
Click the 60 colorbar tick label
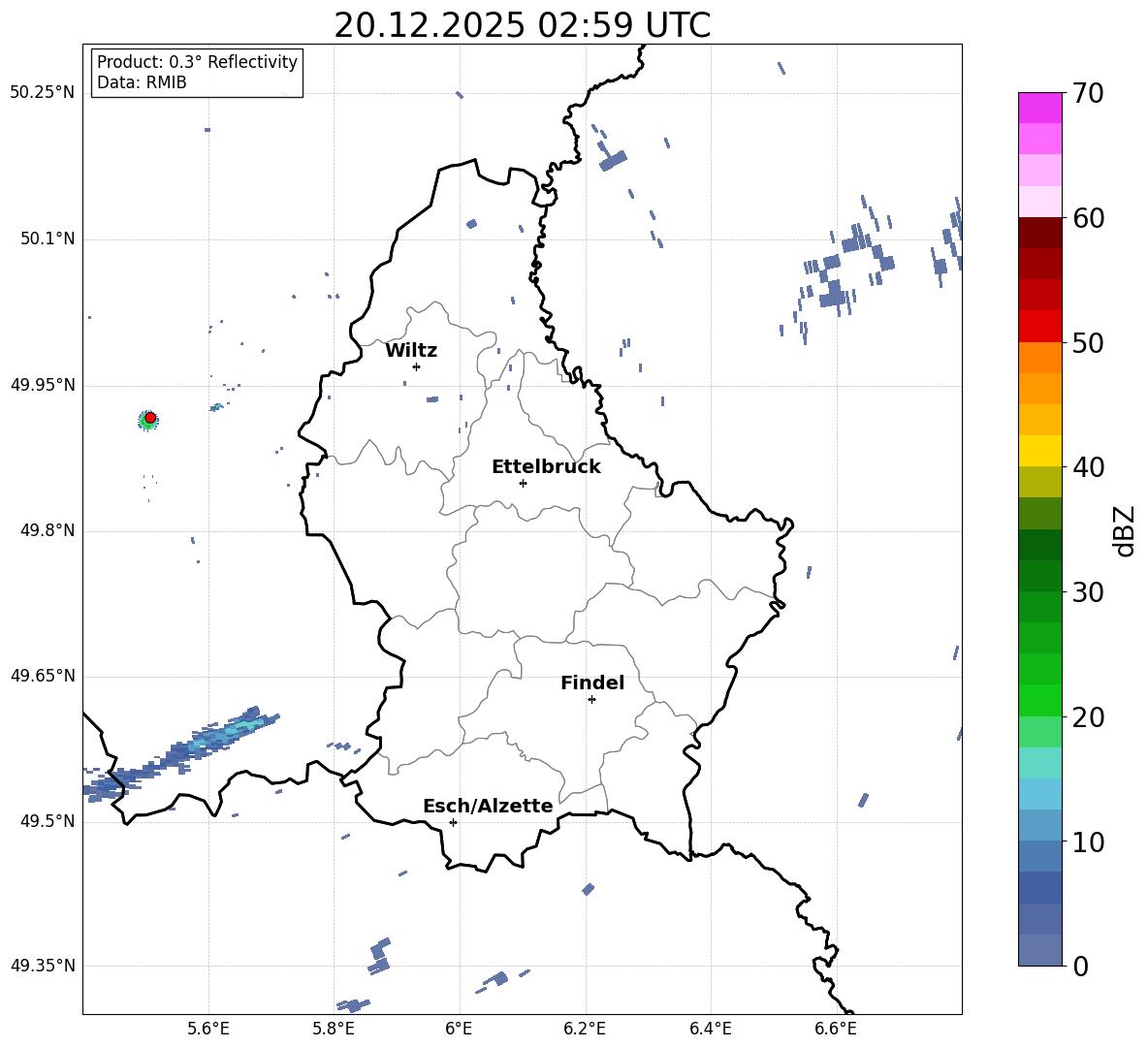[1087, 218]
